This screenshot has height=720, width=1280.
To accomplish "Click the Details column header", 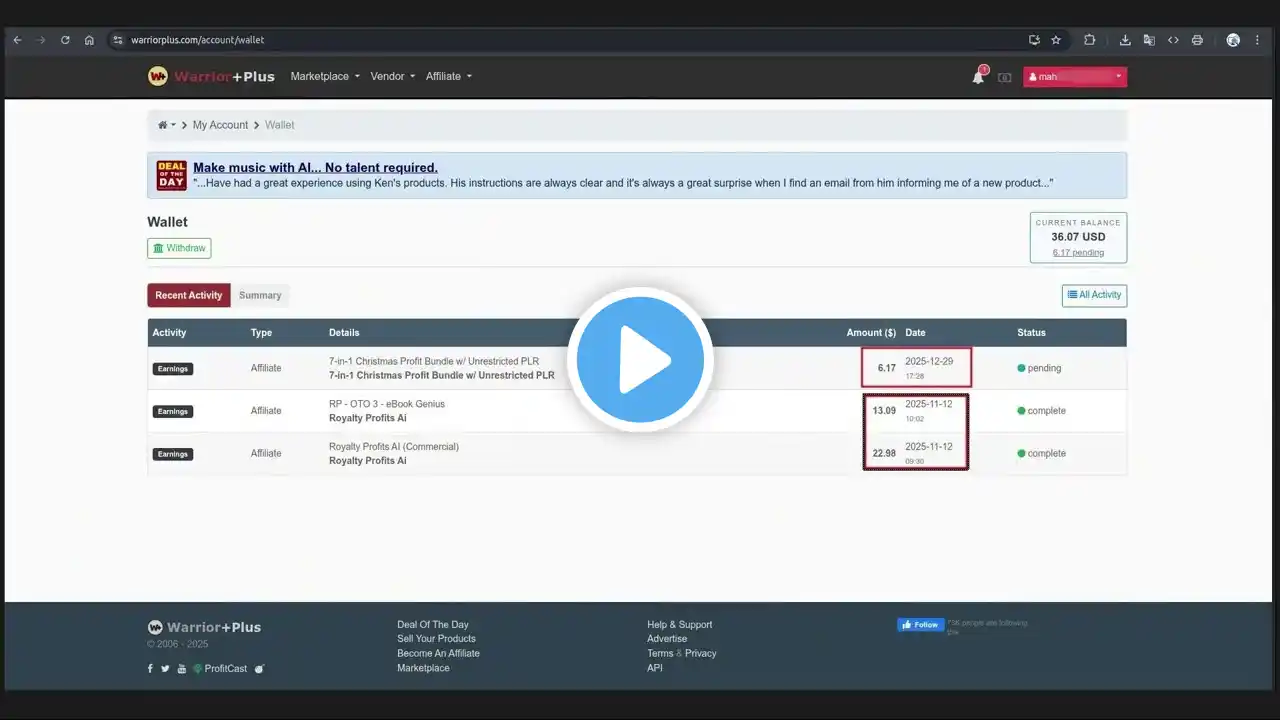I will (344, 333).
